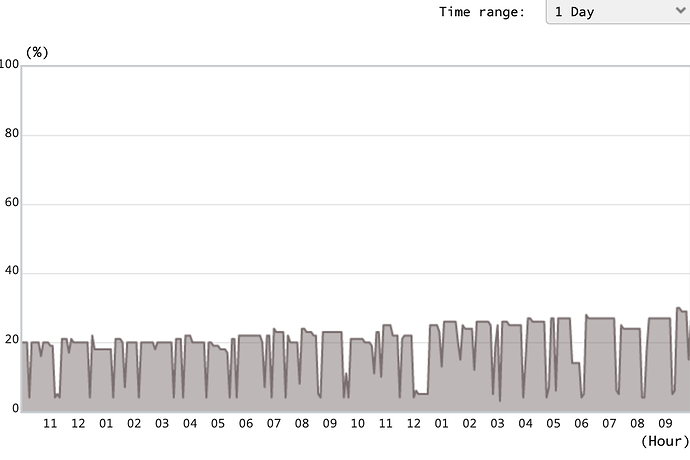Viewport: 690px width, 460px height.
Task: Open the Time range dropdown showing 1 Day
Action: (618, 11)
